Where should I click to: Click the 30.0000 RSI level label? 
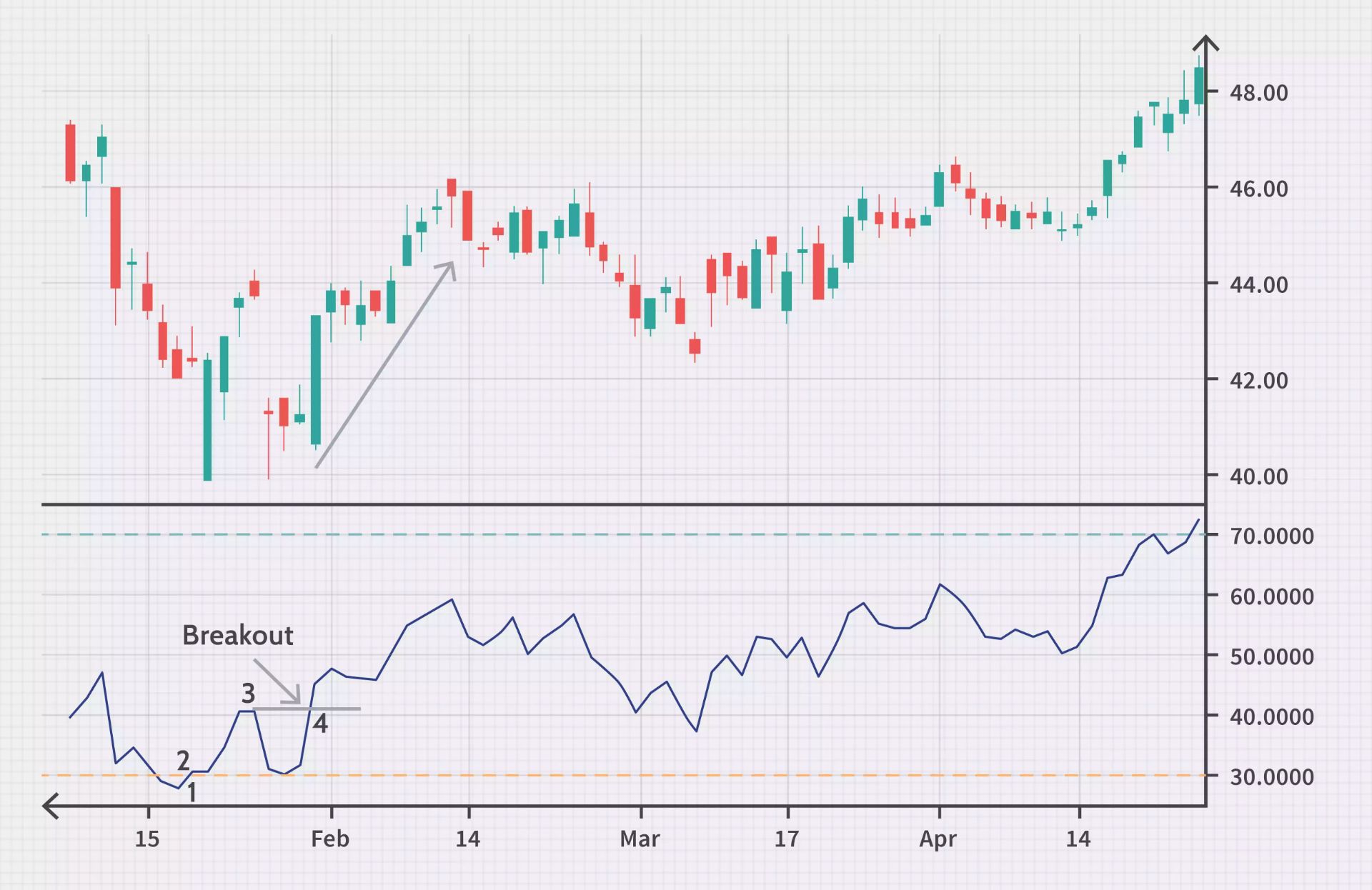click(1271, 776)
